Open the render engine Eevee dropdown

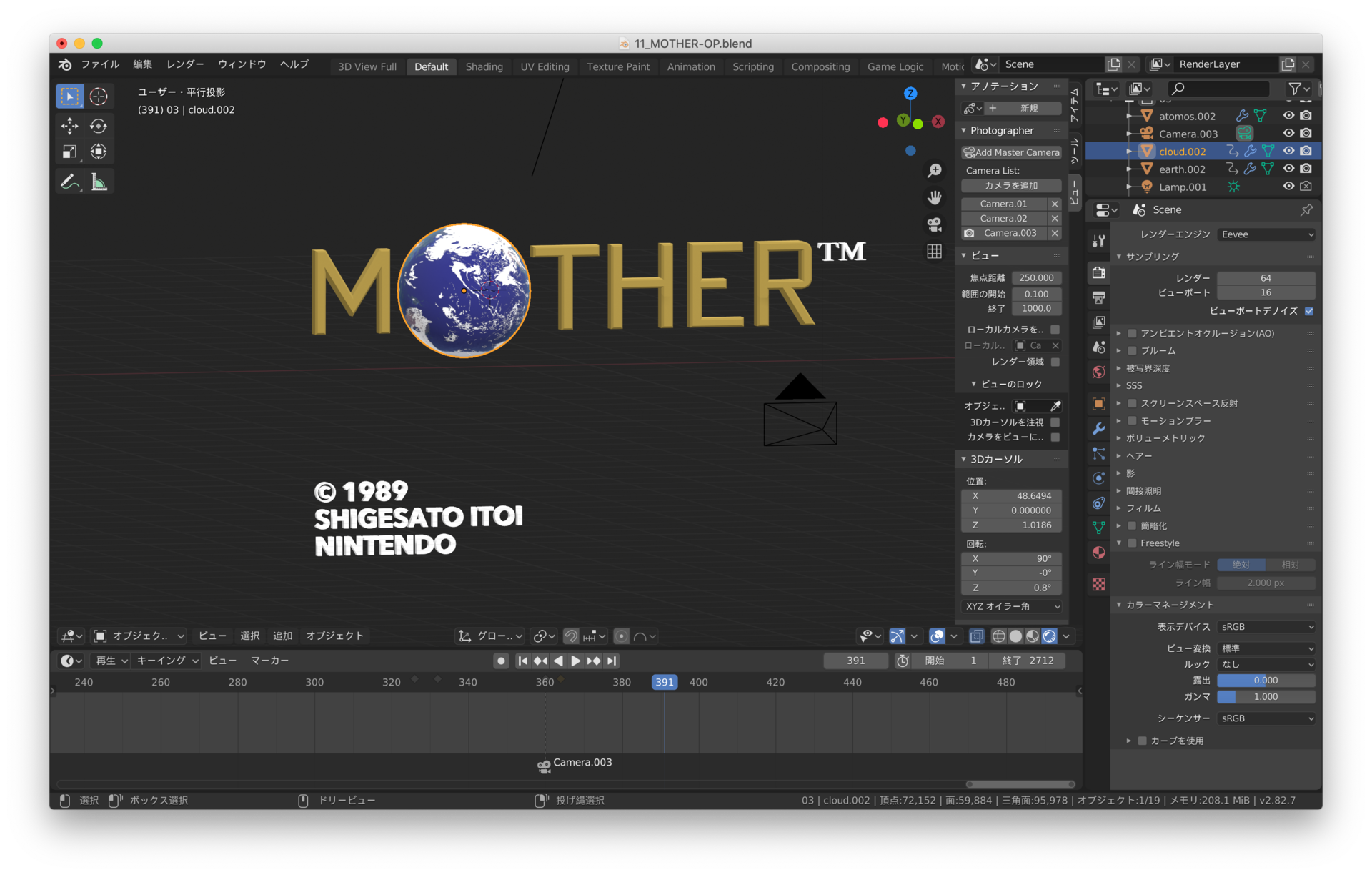(1266, 234)
